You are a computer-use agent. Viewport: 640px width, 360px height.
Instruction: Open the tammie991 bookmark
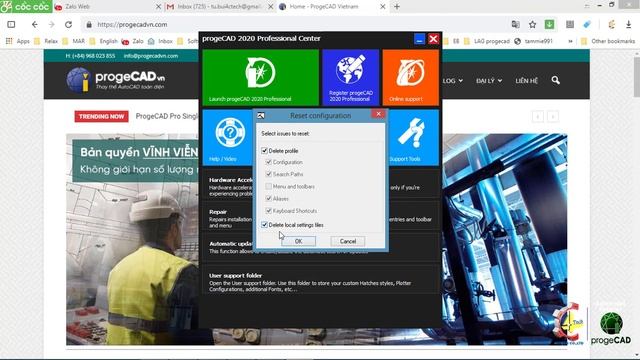[x=533, y=41]
